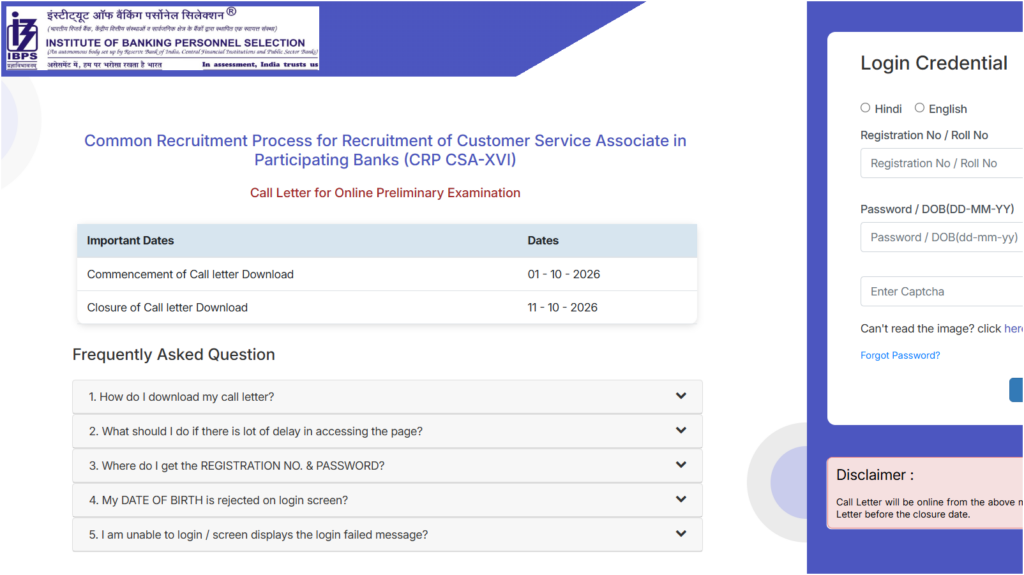Click the Registration No / Roll No field
The image size is (1024, 575).
(x=942, y=163)
